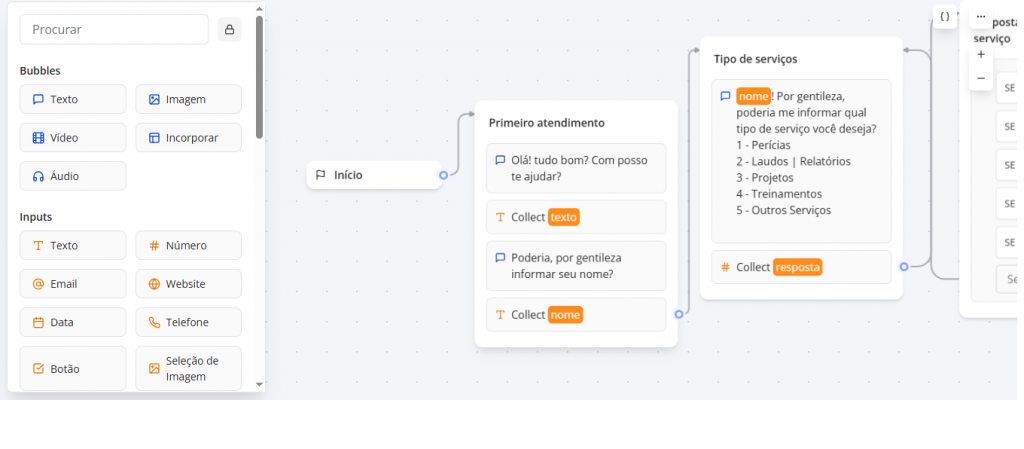
Task: Open the three-dots more options menu
Action: pos(981,17)
